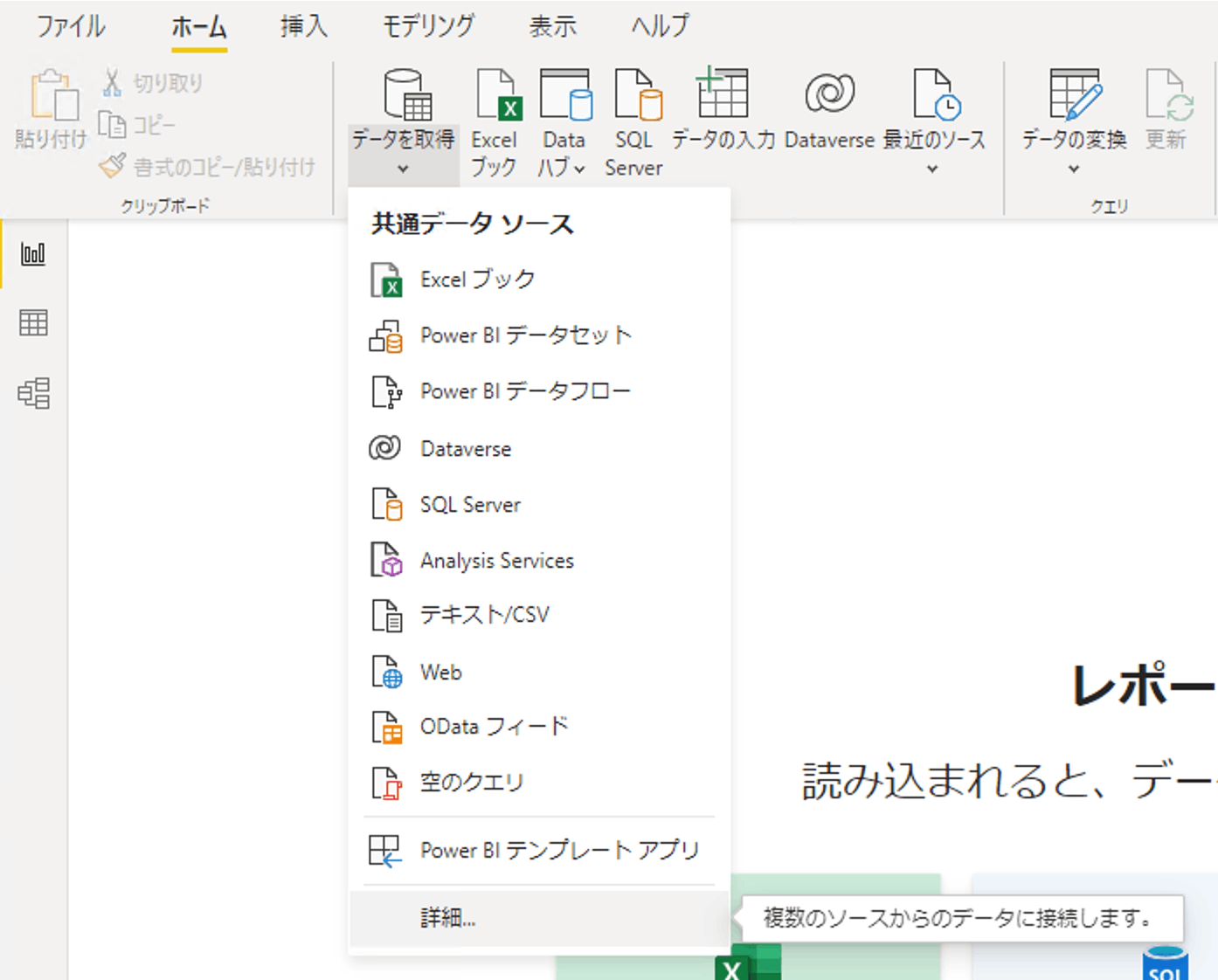The image size is (1218, 980).
Task: Select Web data source menu item
Action: (x=539, y=672)
